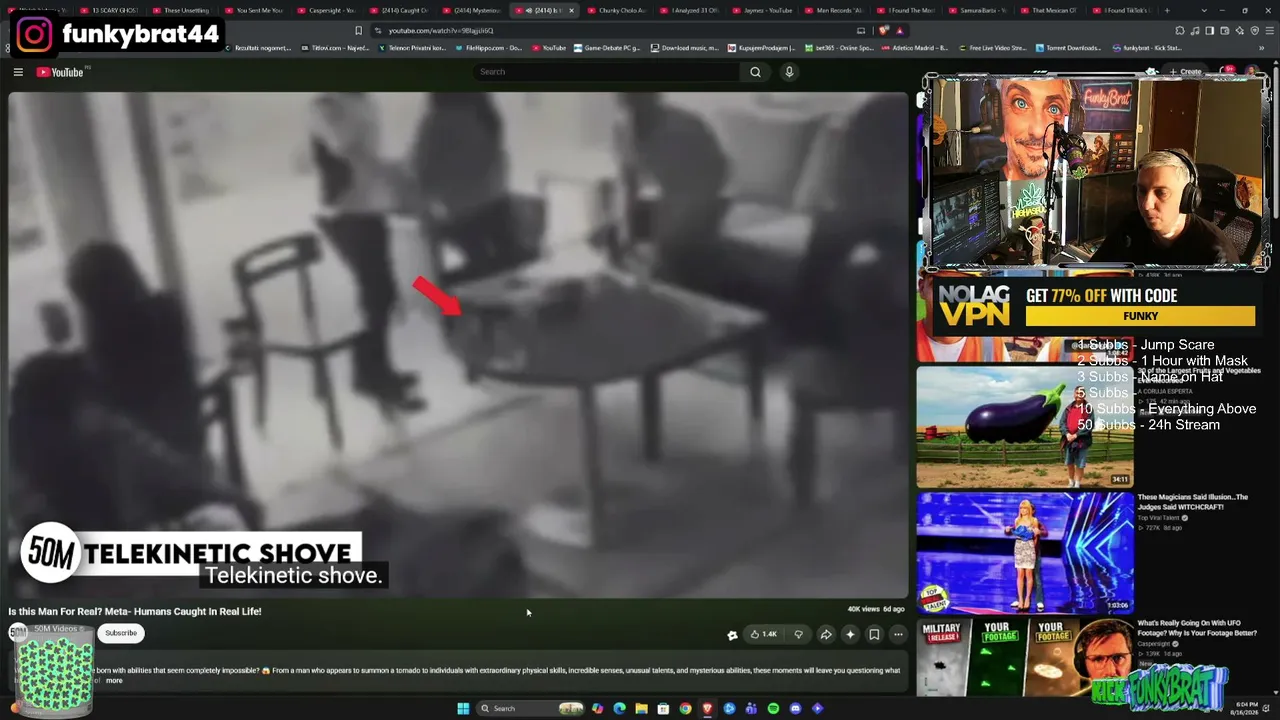Open more actions three-dot menu under video
Screen dimensions: 1280x720
(898, 634)
